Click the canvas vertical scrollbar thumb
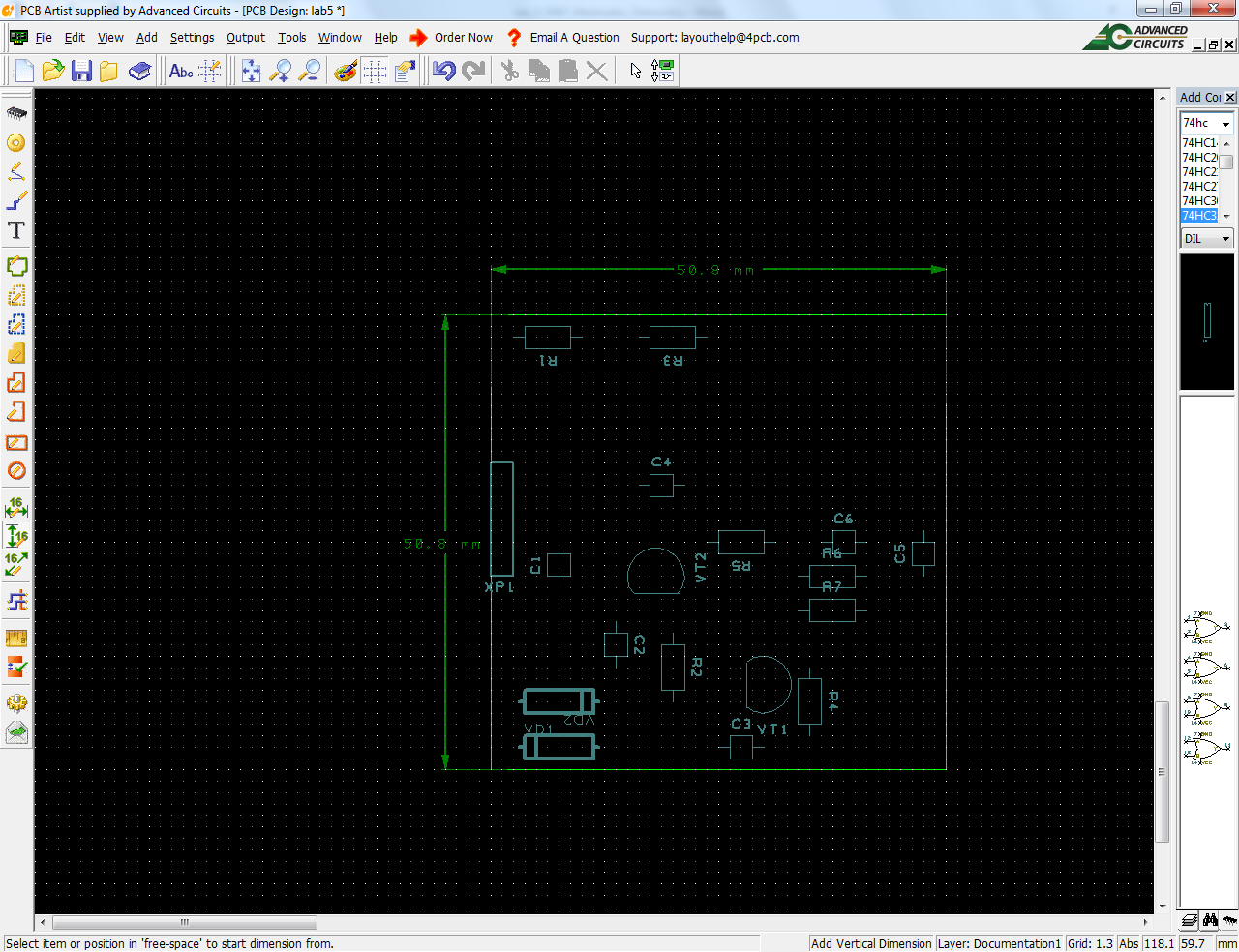 coord(1163,772)
